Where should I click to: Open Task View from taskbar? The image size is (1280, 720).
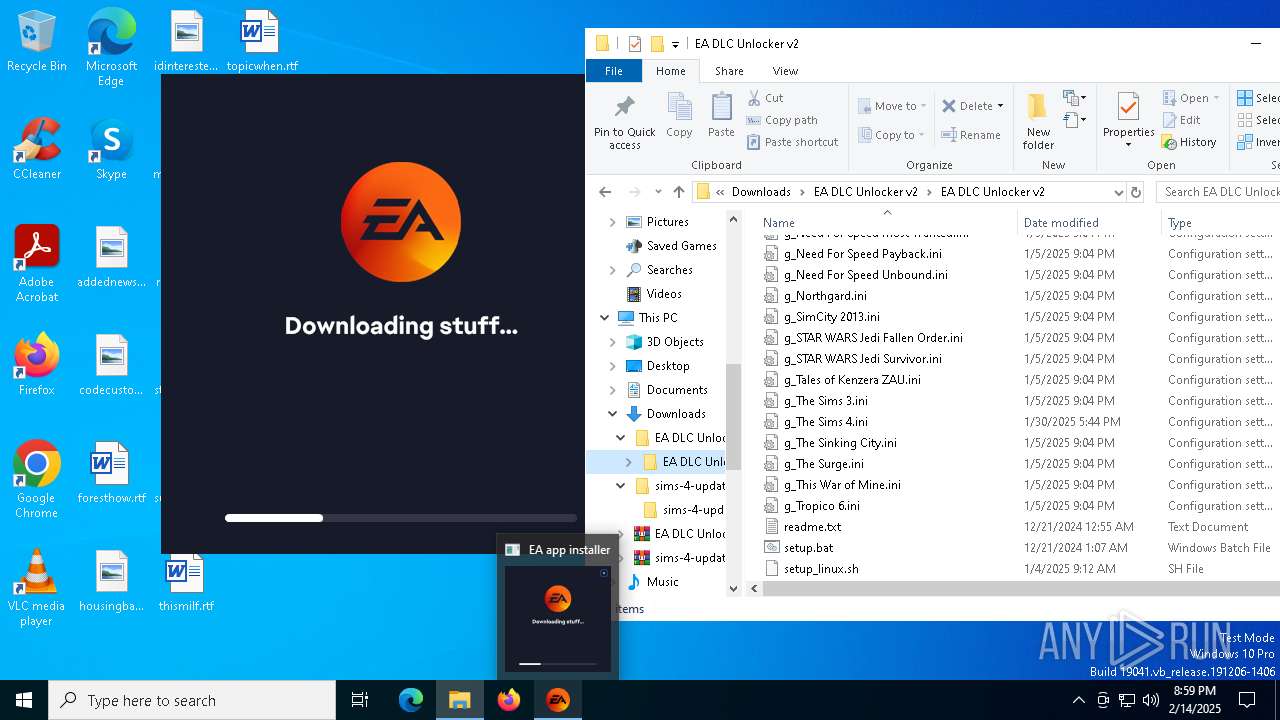(360, 700)
